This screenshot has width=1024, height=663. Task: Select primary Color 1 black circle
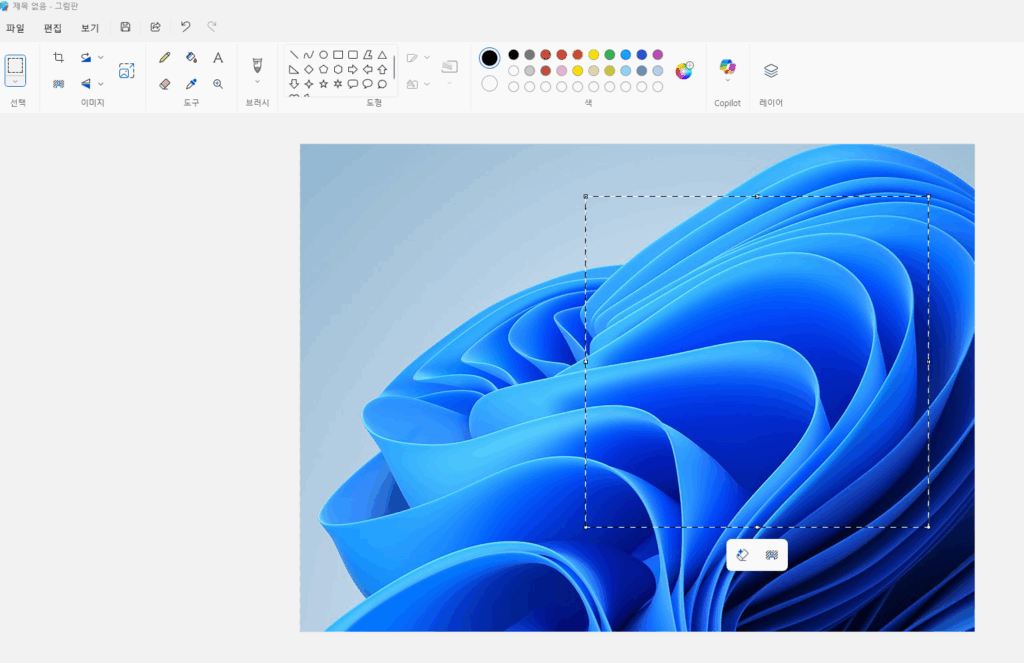coord(489,58)
